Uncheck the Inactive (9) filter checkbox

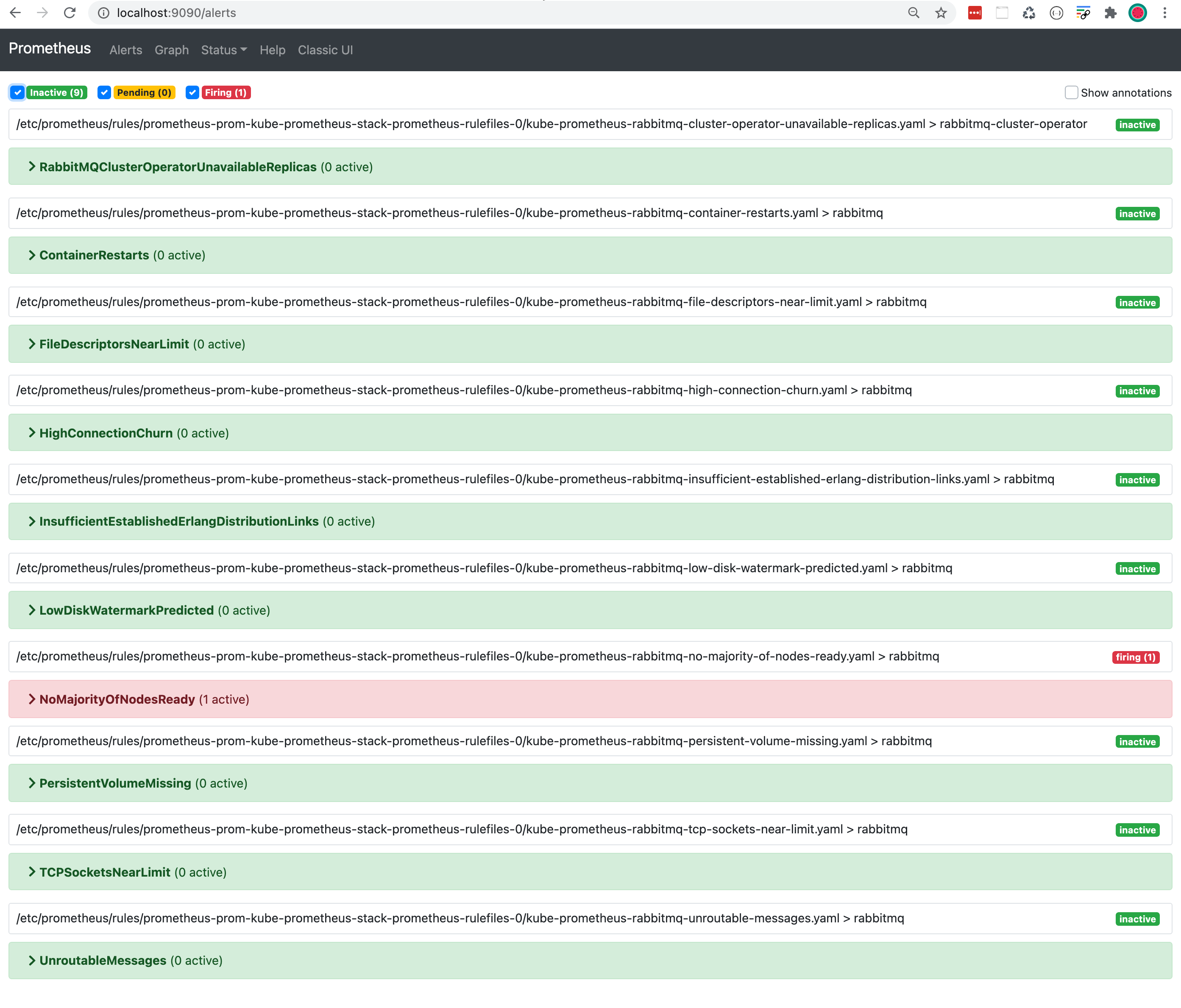pyautogui.click(x=18, y=92)
